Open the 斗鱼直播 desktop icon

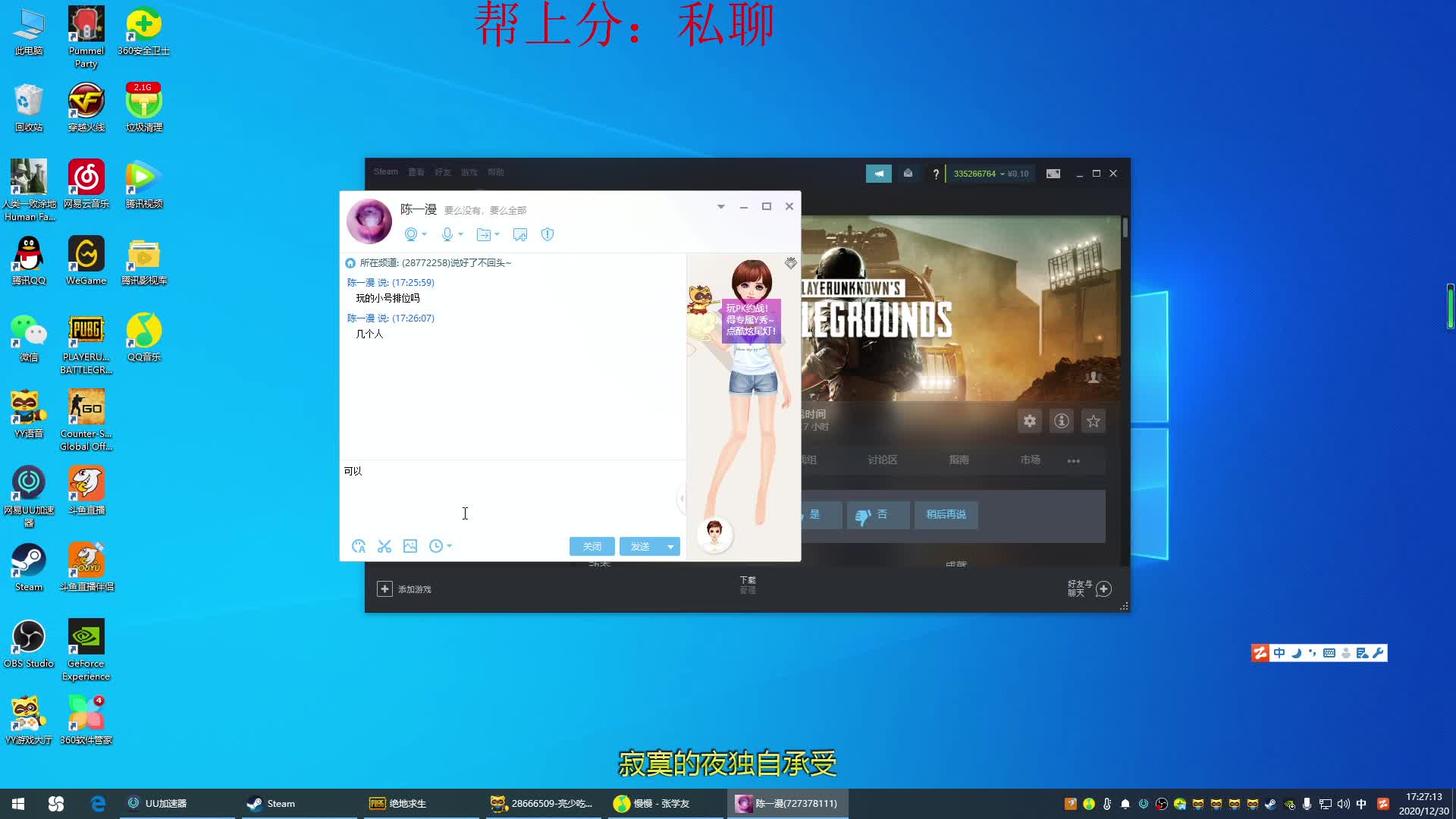coord(86,491)
